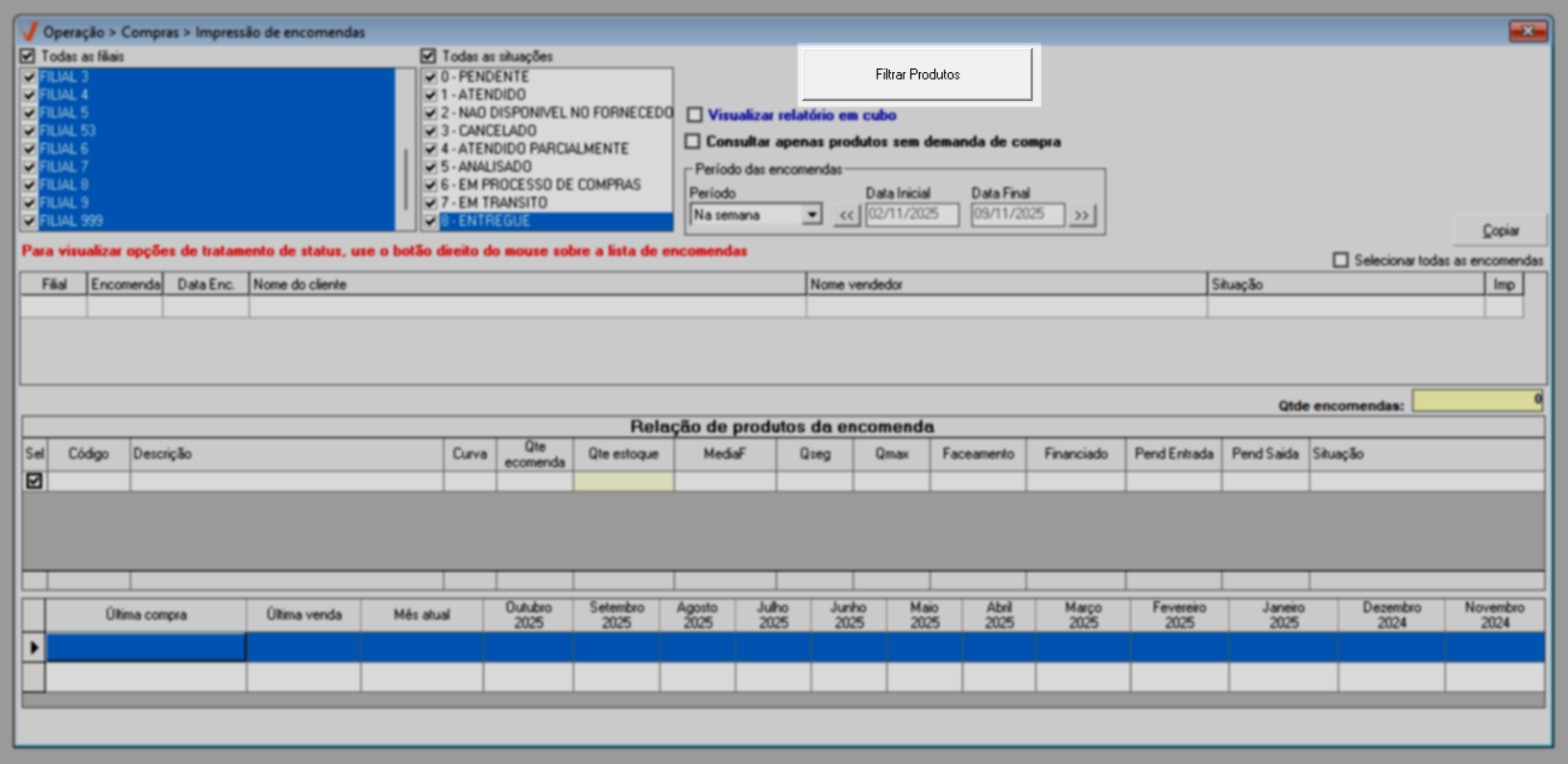Click the Data Enc. column header
Viewport: 1568px width, 764px height.
[x=206, y=284]
